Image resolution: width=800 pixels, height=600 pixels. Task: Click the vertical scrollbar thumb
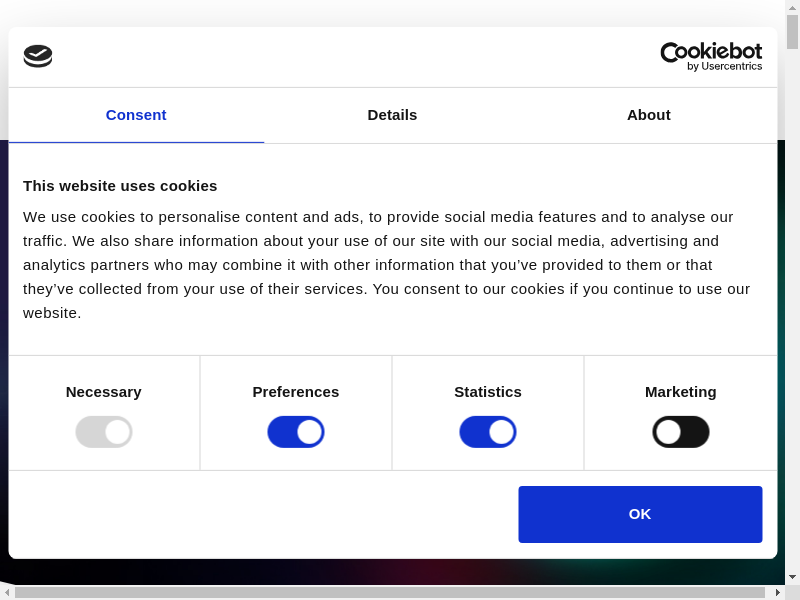click(792, 32)
